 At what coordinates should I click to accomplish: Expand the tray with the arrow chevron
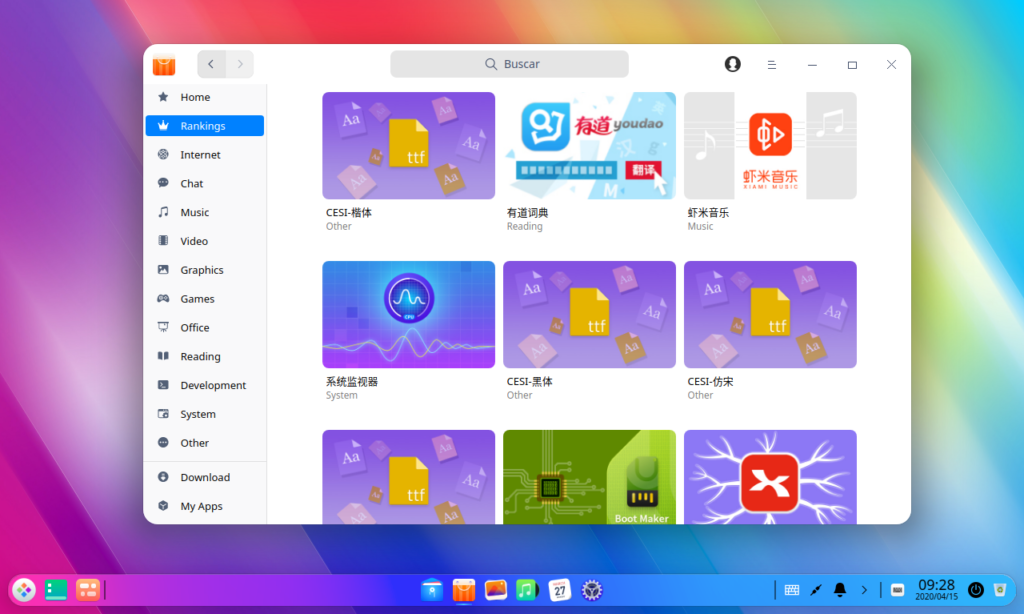tap(864, 590)
